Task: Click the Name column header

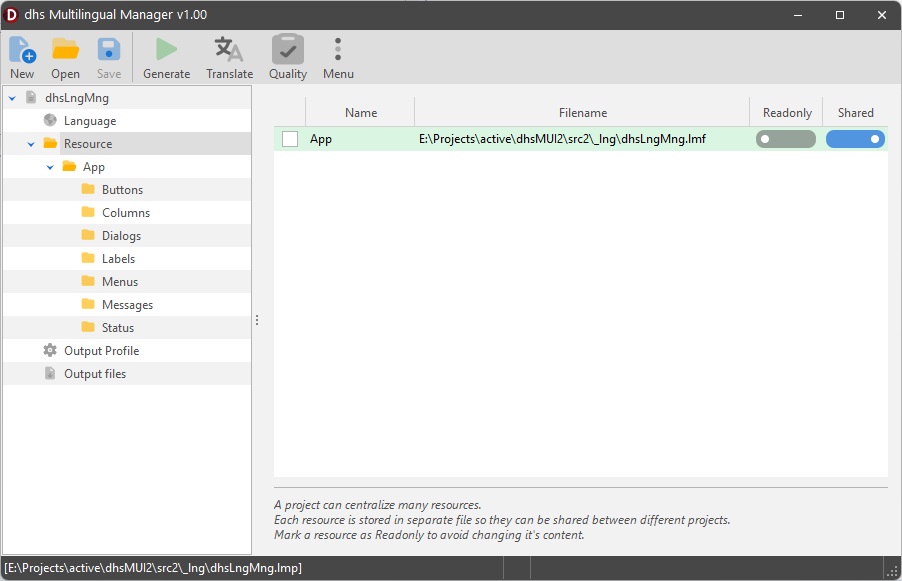Action: 360,113
